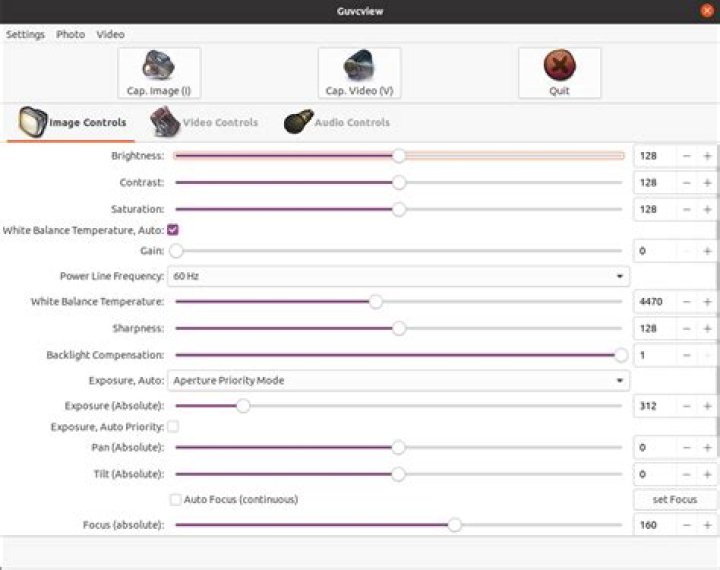Viewport: 720px width, 570px height.
Task: Decrease Backlight Compensation with minus button
Action: (x=686, y=356)
